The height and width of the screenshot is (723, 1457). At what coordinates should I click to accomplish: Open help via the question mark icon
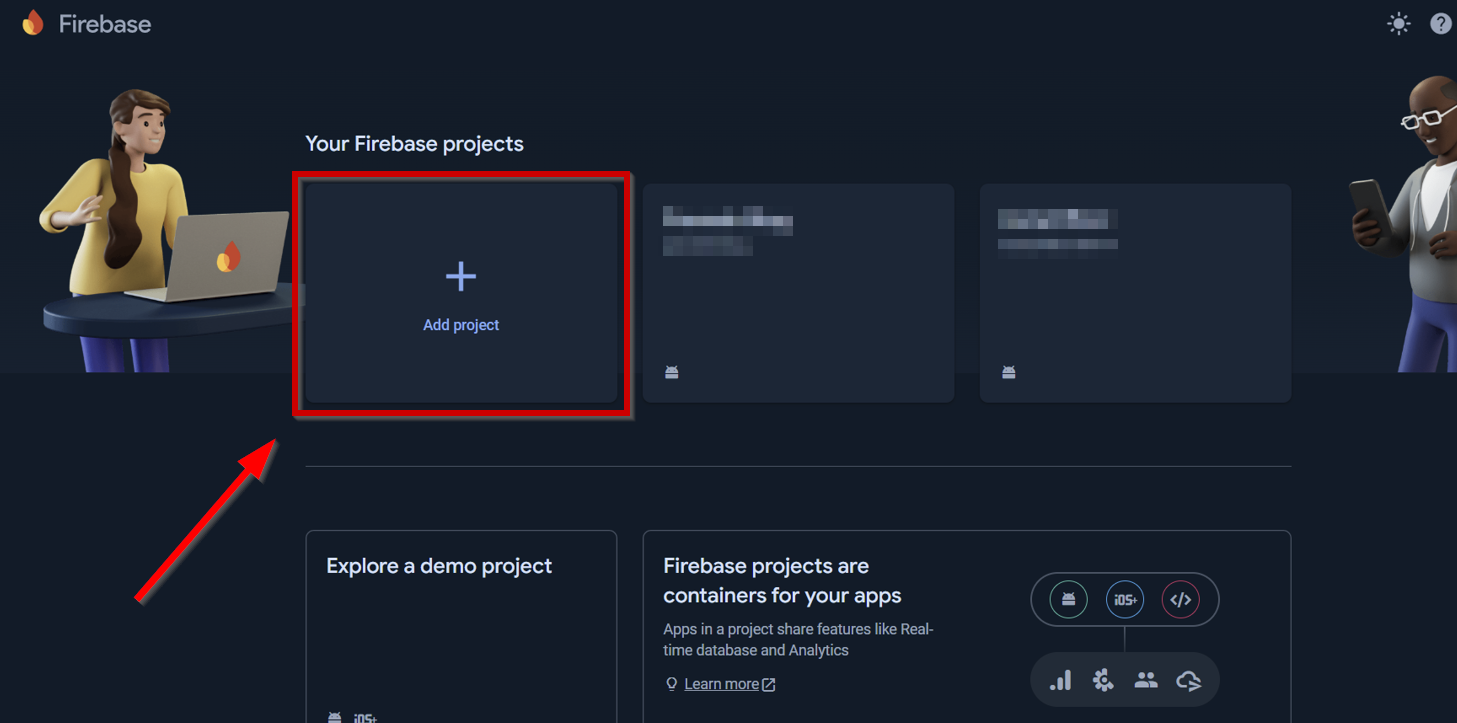pos(1440,22)
